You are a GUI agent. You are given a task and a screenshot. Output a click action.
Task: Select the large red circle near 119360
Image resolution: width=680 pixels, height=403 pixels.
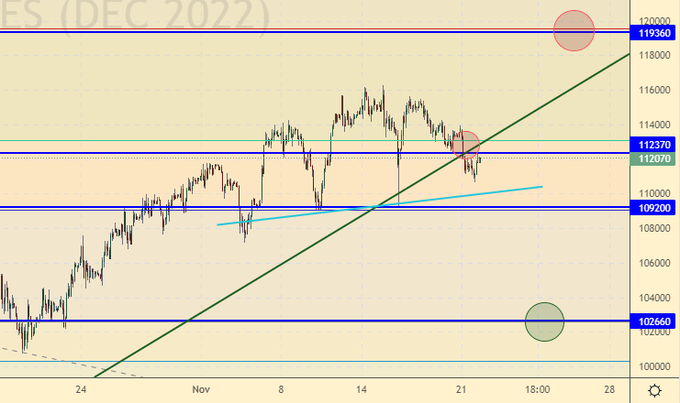click(574, 30)
